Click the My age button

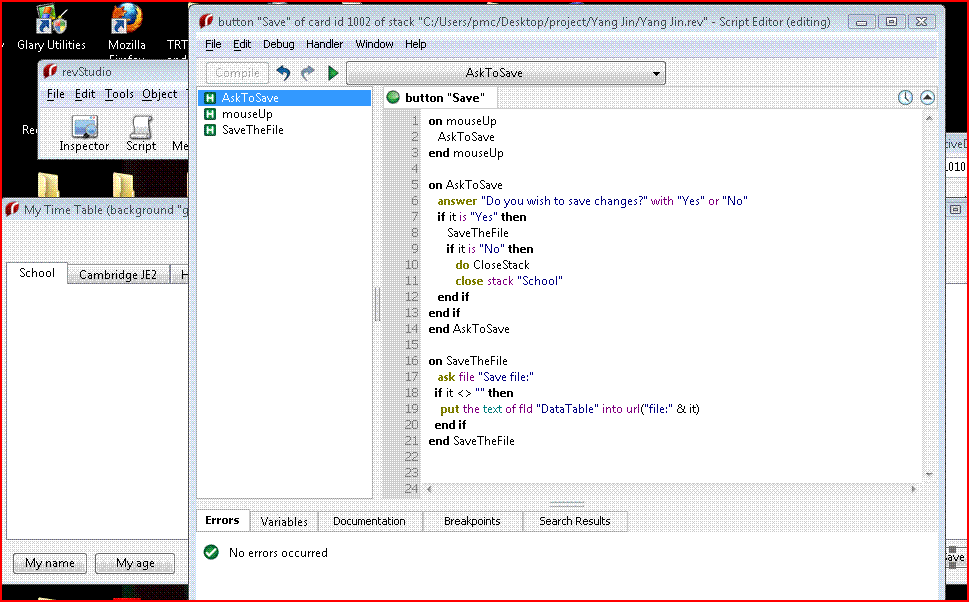click(135, 563)
